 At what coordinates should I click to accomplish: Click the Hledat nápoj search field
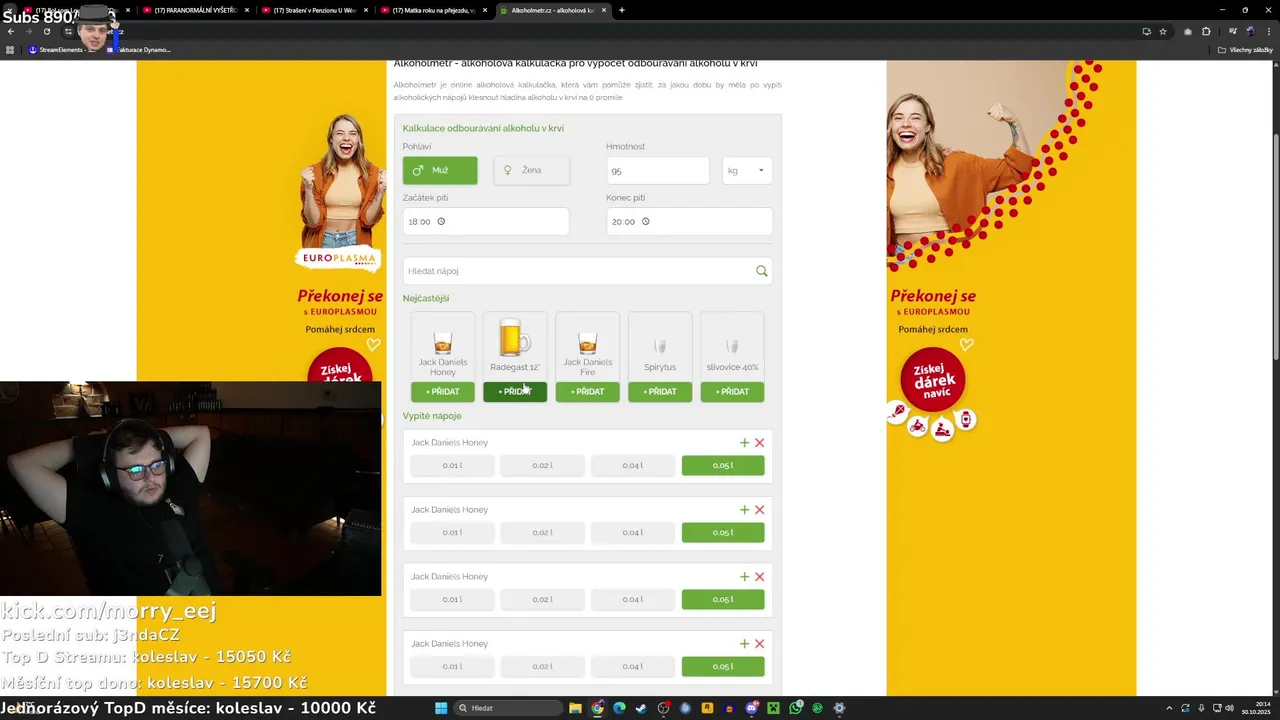tap(588, 271)
